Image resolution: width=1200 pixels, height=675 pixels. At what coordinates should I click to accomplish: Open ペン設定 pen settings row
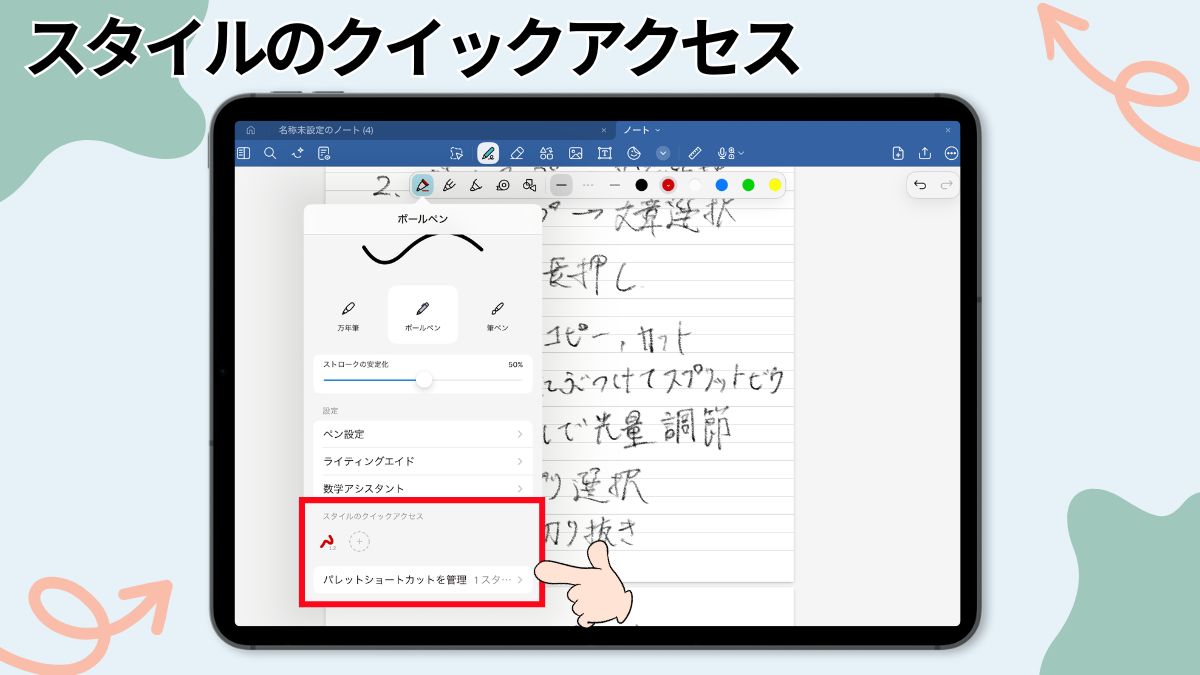[422, 434]
